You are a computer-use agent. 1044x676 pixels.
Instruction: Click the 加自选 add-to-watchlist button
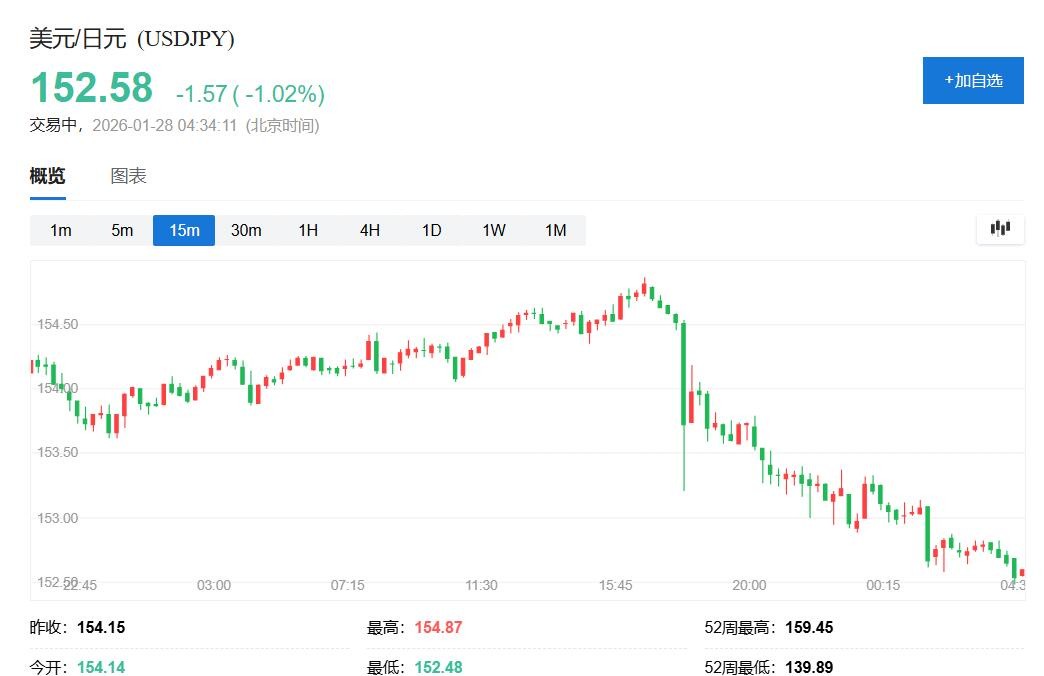click(x=973, y=80)
